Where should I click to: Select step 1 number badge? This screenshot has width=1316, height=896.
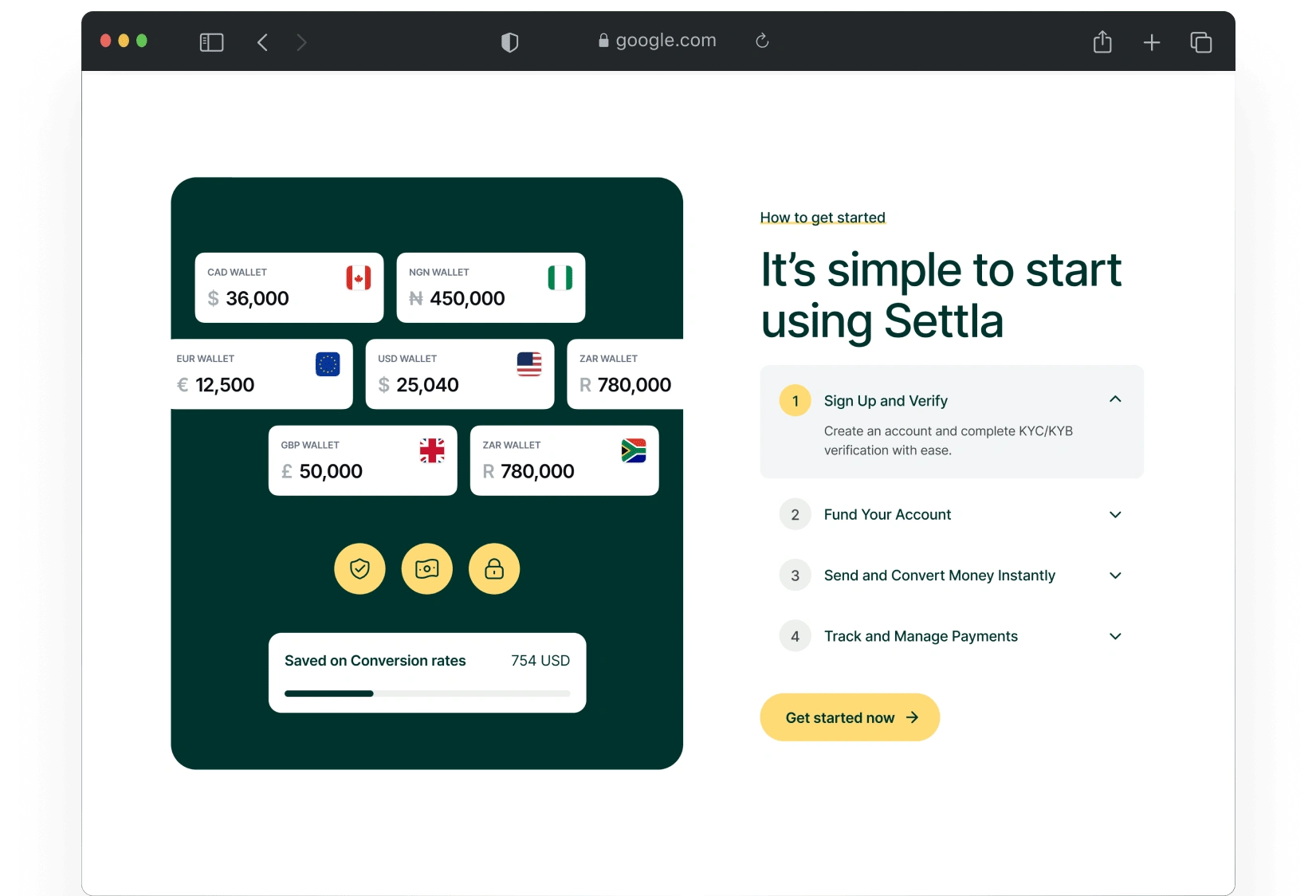tap(795, 401)
